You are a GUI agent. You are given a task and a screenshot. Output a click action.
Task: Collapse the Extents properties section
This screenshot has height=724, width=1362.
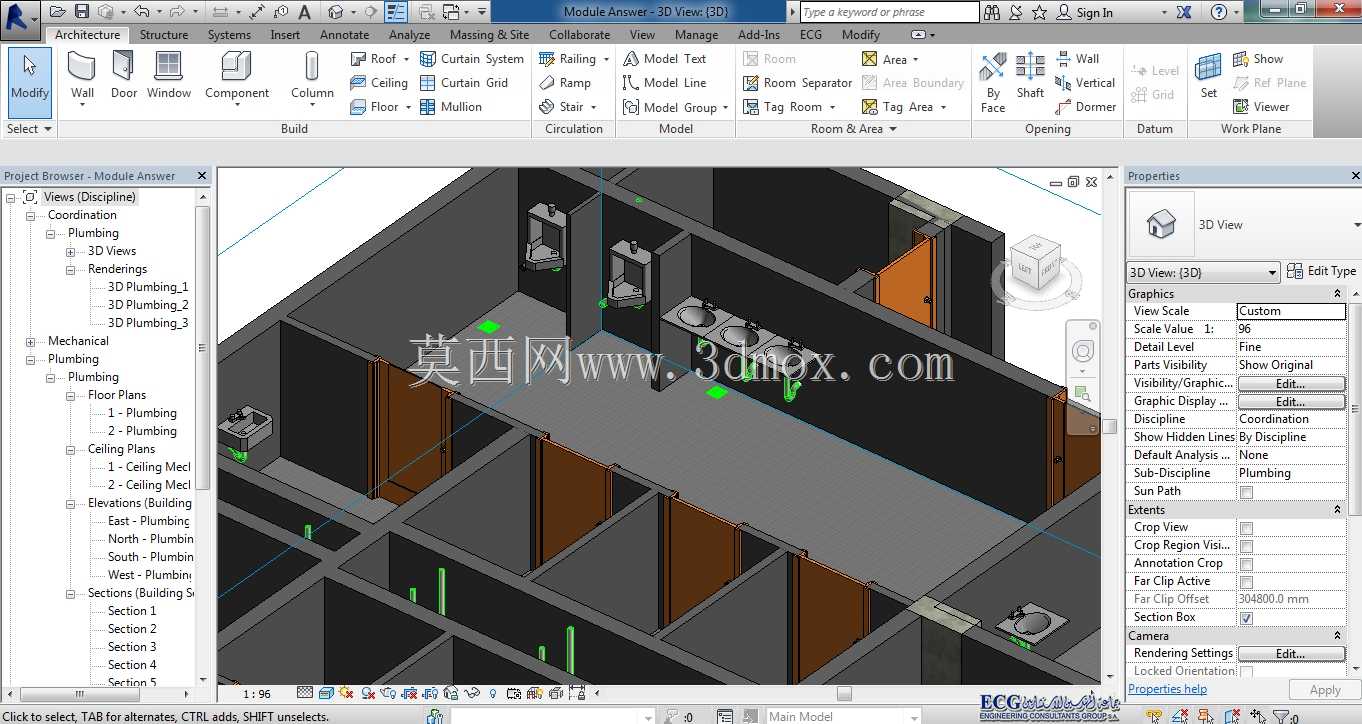[x=1337, y=510]
